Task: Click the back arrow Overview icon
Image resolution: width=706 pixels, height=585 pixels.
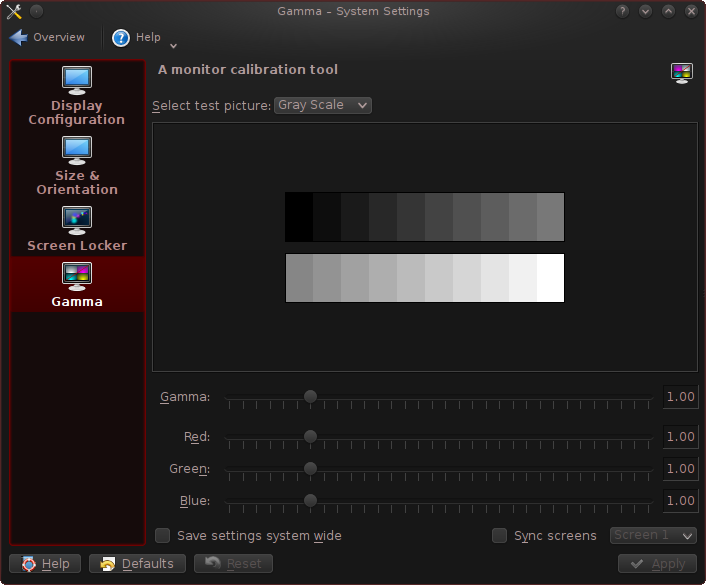Action: coord(18,37)
